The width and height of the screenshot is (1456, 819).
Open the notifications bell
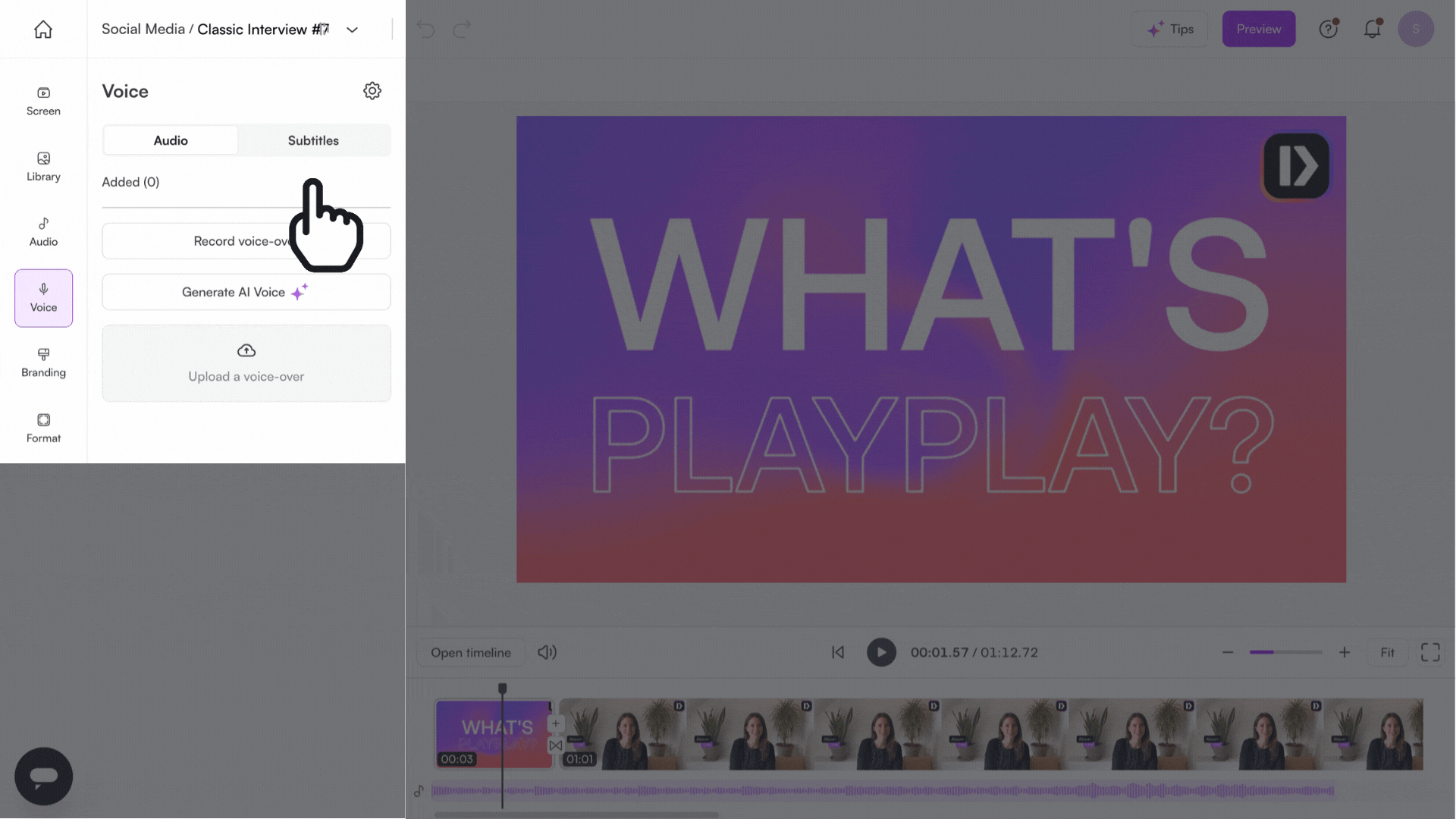pyautogui.click(x=1373, y=29)
